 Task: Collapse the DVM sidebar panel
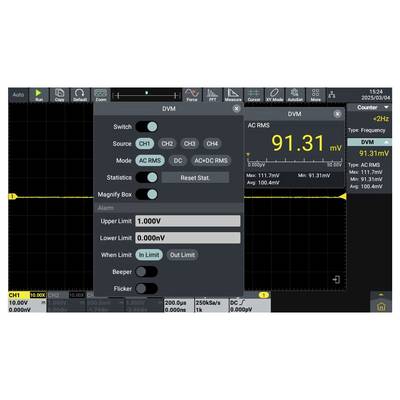(x=386, y=142)
